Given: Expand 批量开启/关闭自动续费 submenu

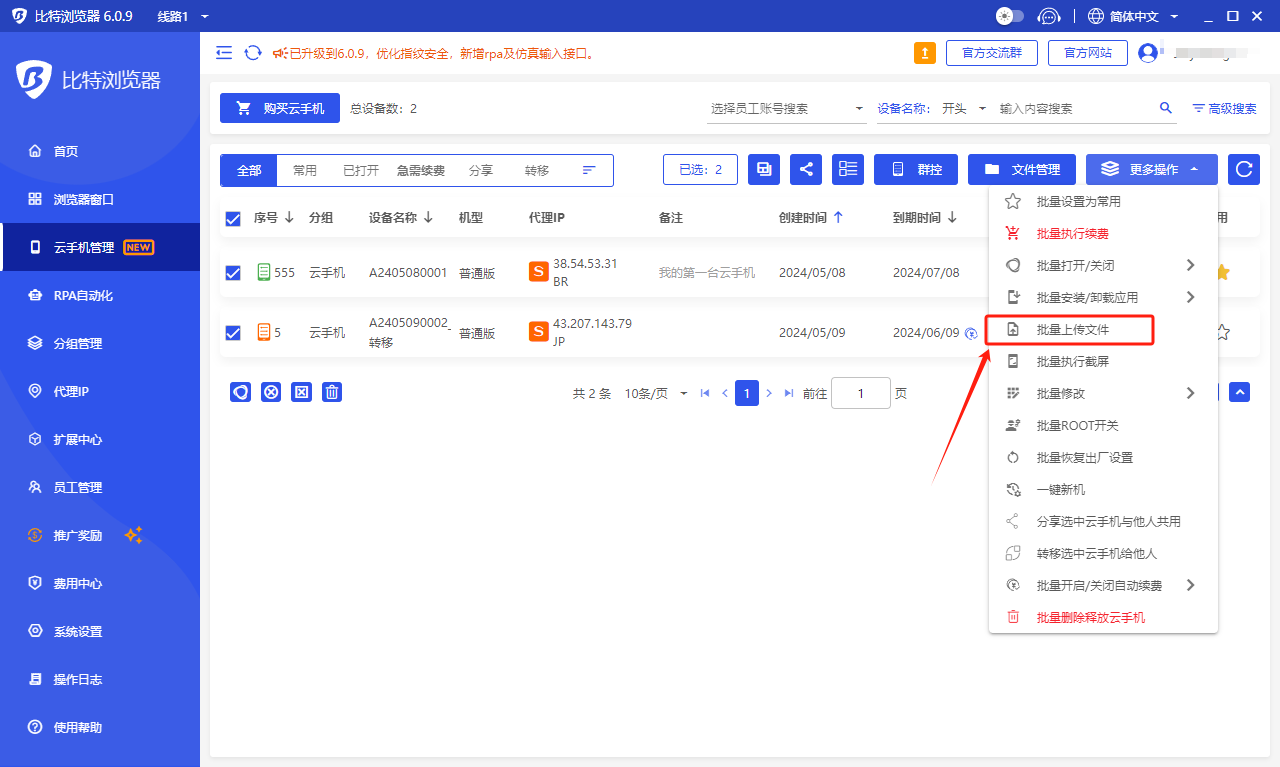Looking at the screenshot, I should tap(1103, 585).
